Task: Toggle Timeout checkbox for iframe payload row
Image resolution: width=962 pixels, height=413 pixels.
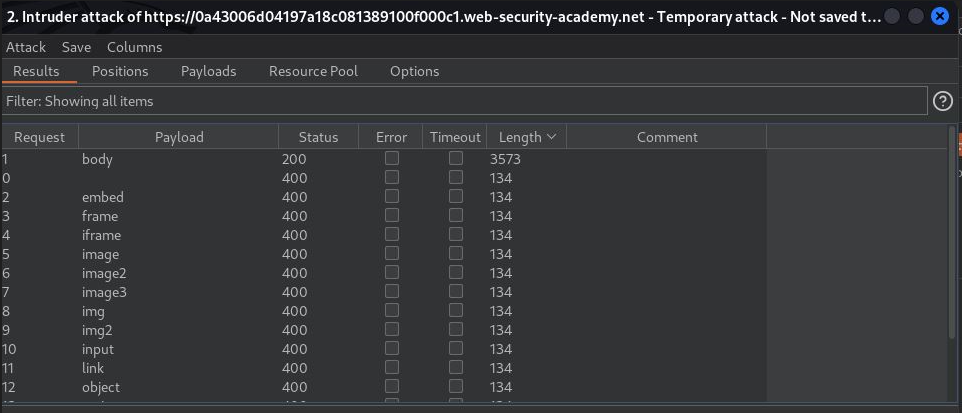Action: (x=456, y=235)
